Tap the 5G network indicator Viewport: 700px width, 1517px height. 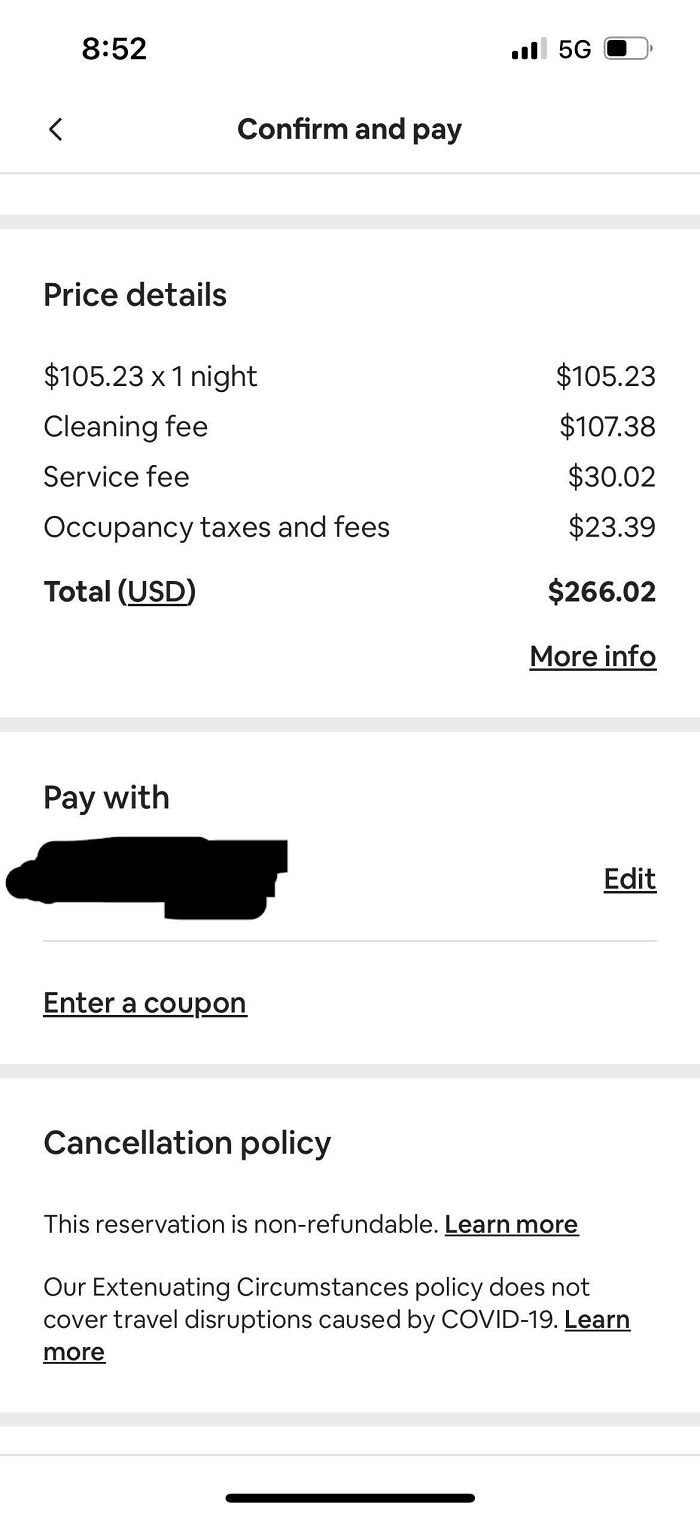[x=575, y=47]
